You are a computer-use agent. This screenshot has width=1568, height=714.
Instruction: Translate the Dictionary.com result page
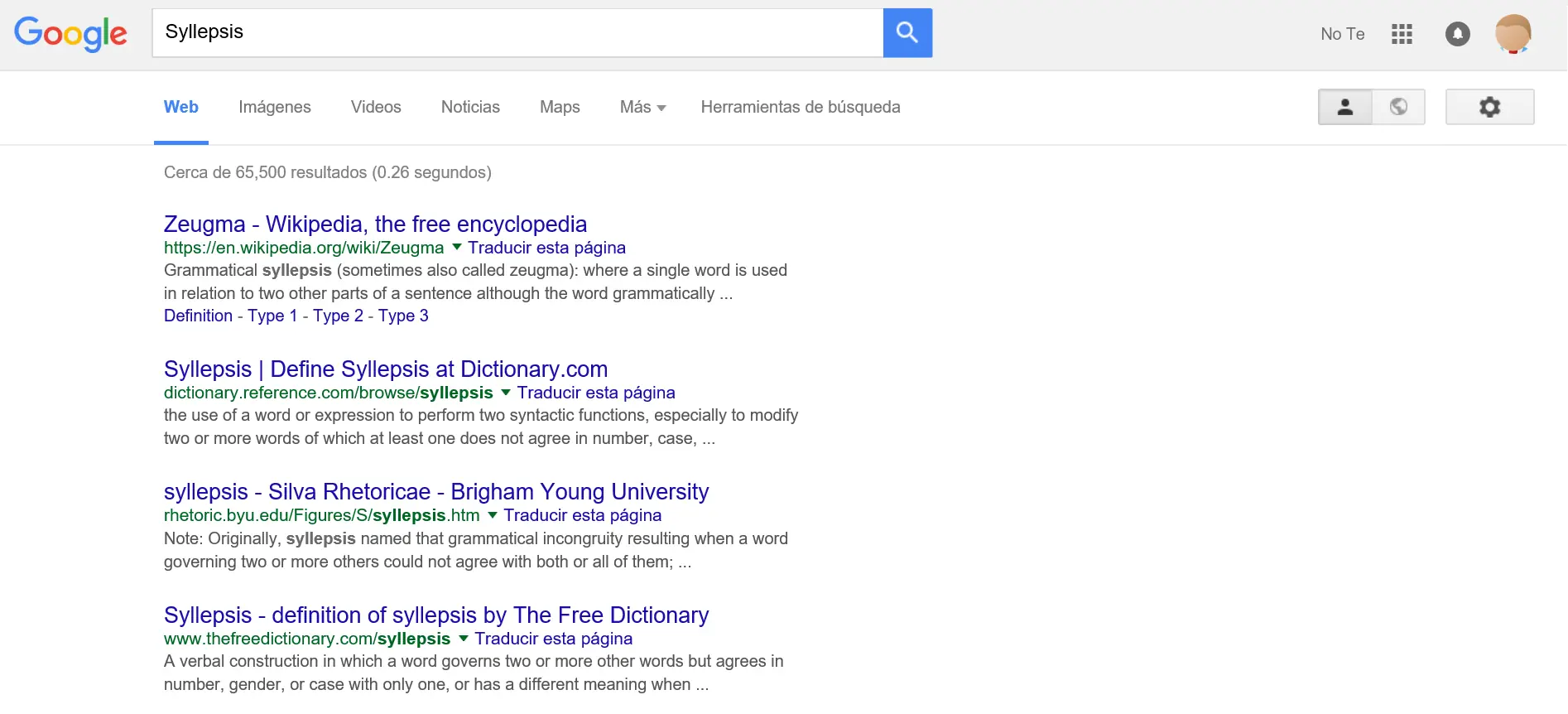click(x=596, y=393)
